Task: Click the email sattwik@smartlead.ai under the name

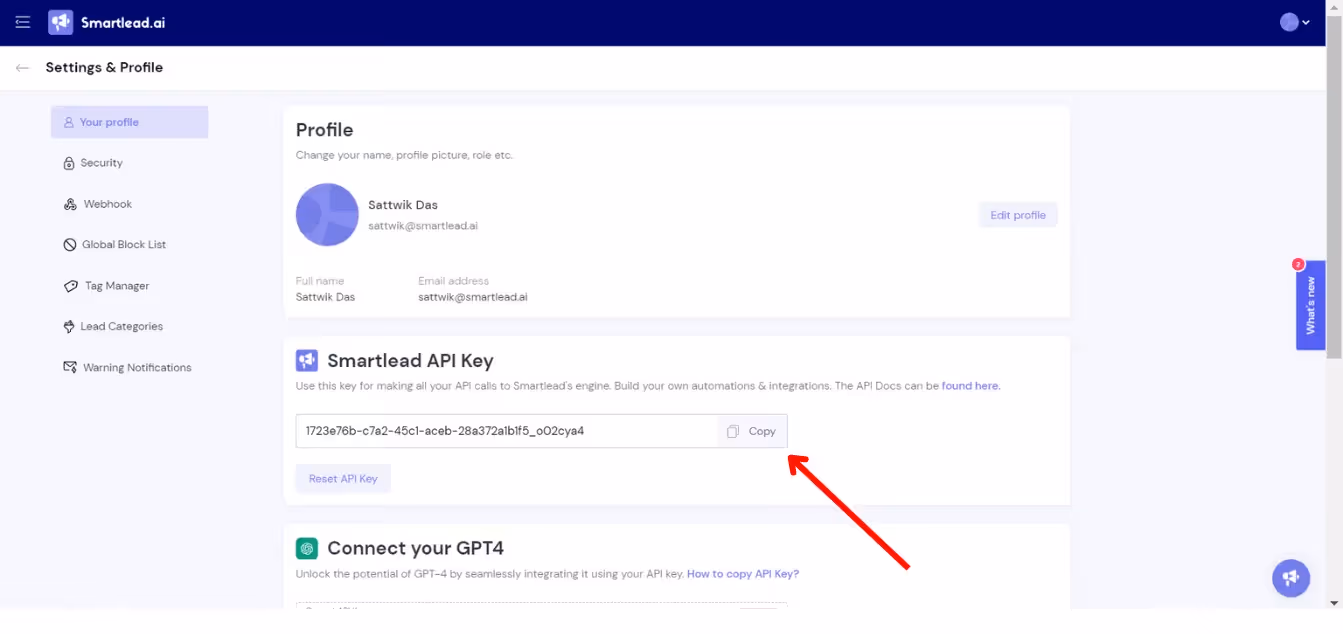Action: tap(423, 226)
